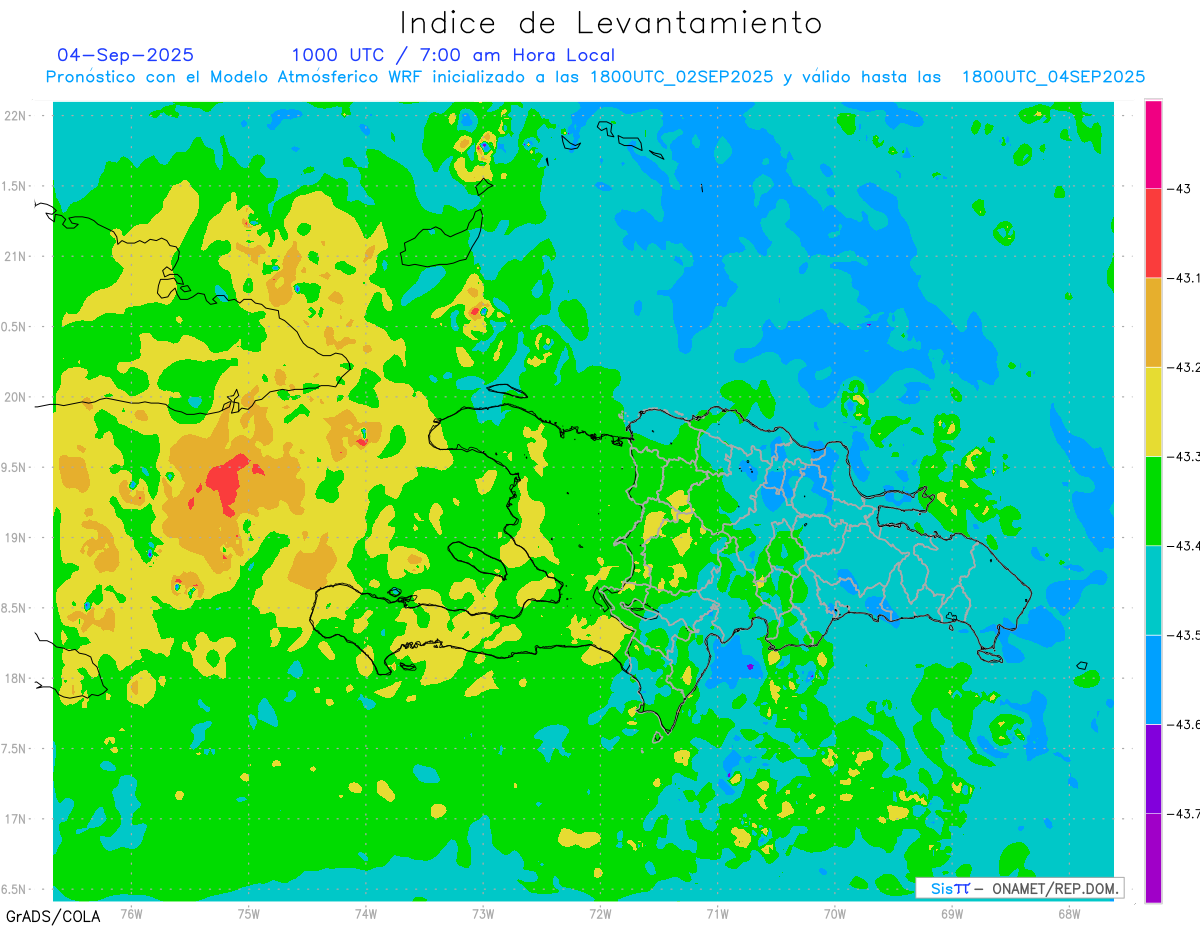Click the 68W longitude axis label

pyautogui.click(x=1068, y=913)
